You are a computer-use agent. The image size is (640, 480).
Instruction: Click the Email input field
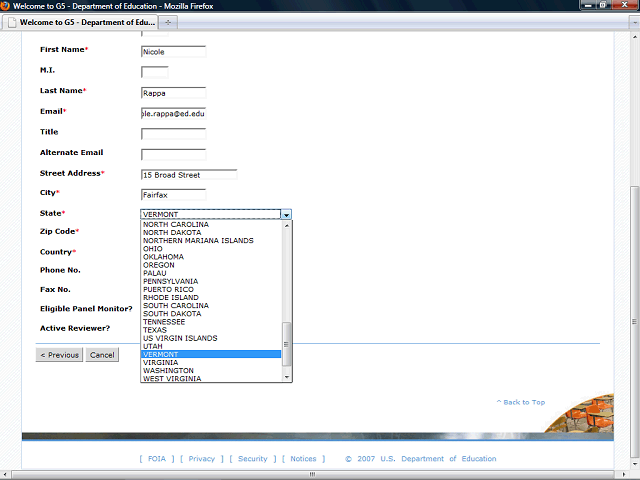tap(173, 113)
